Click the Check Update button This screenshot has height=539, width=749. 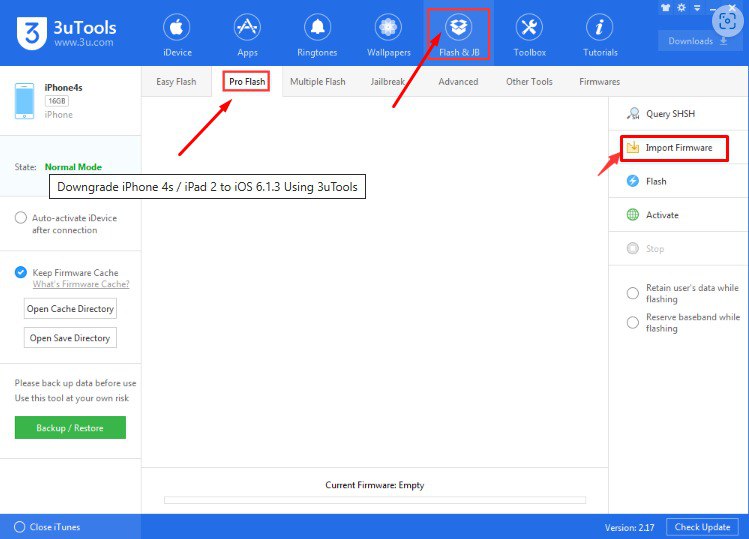click(702, 527)
